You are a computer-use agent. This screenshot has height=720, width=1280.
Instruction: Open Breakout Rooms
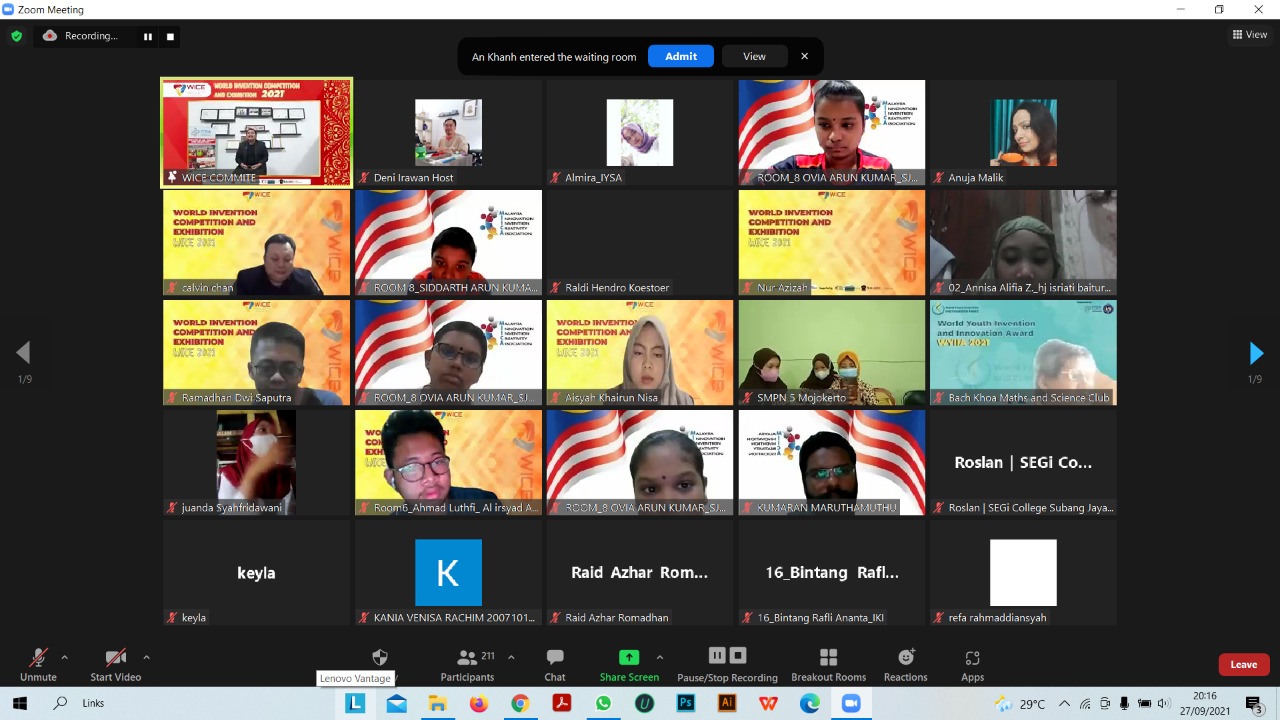point(828,664)
